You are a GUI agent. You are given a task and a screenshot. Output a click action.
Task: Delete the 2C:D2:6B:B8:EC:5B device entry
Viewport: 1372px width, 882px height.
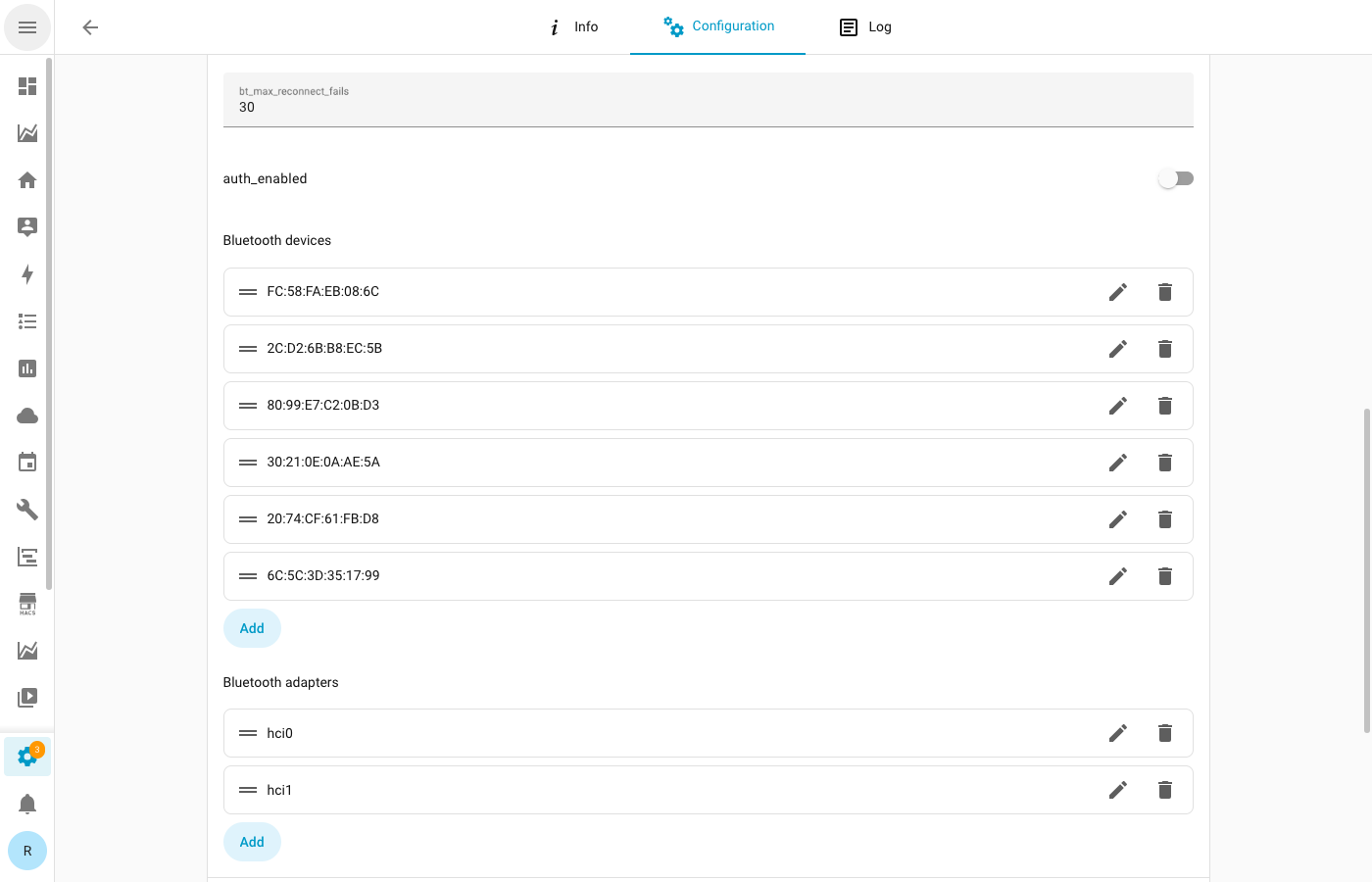tap(1164, 349)
